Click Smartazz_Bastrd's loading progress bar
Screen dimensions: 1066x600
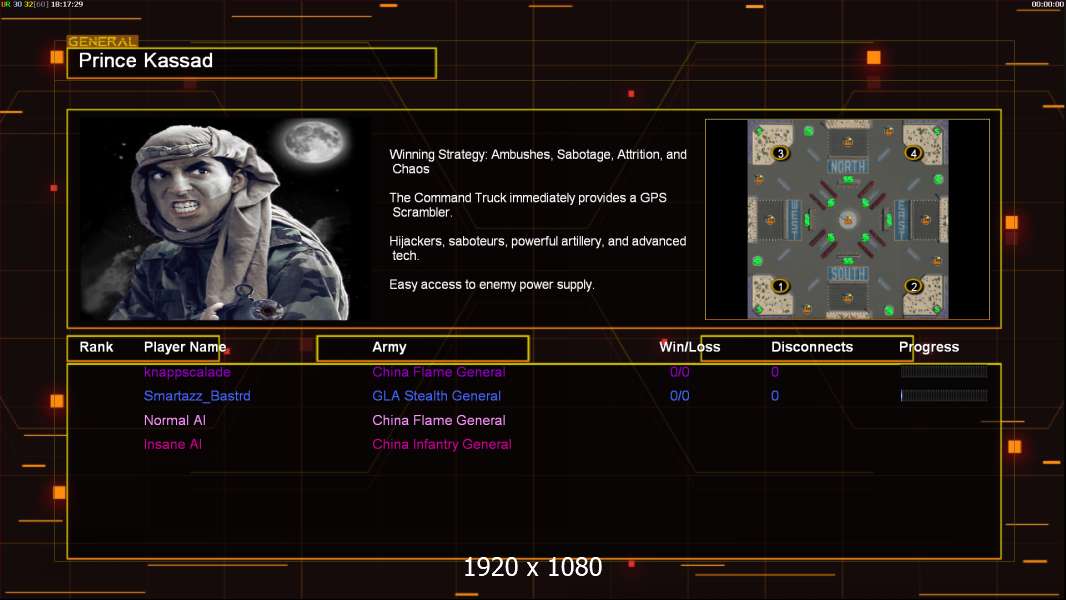pyautogui.click(x=944, y=395)
